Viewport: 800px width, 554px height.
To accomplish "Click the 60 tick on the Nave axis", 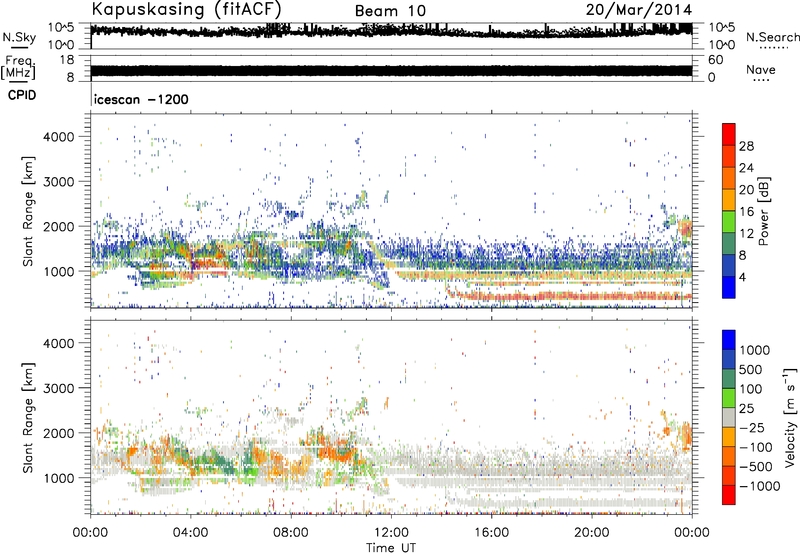I will pos(715,60).
